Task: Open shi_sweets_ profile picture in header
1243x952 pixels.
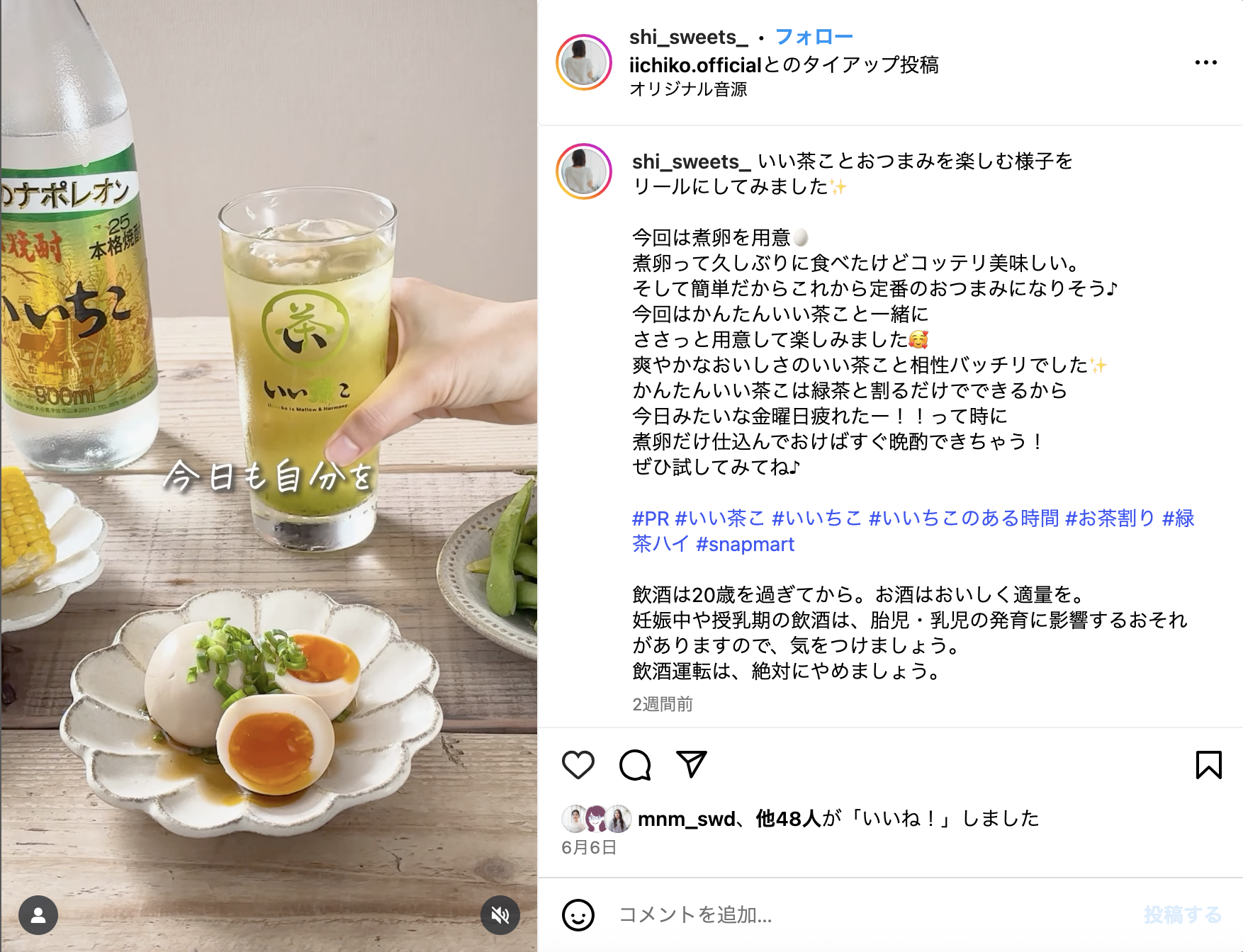Action: click(584, 62)
